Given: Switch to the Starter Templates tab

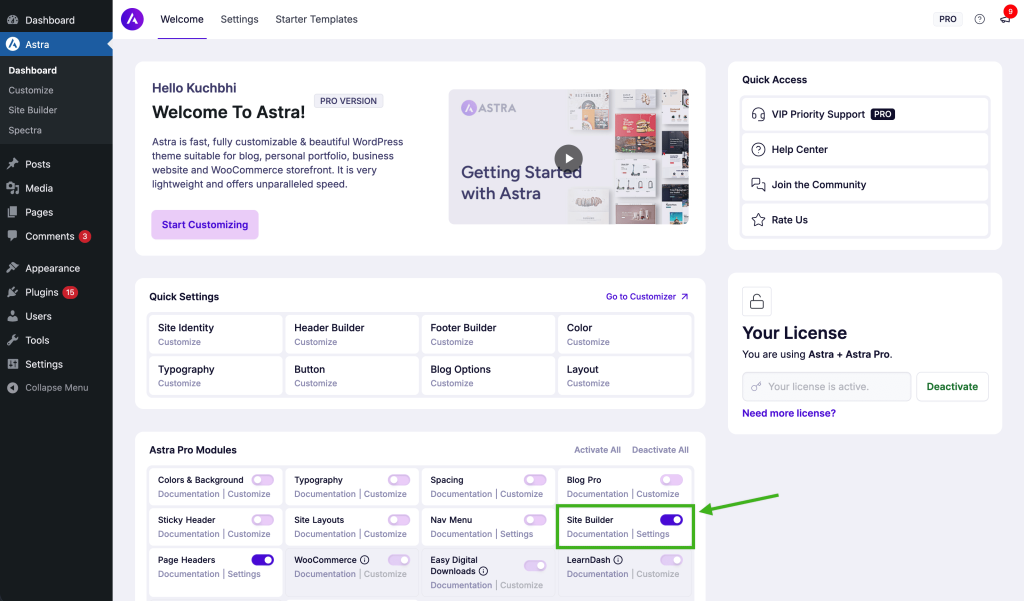Looking at the screenshot, I should pos(316,19).
